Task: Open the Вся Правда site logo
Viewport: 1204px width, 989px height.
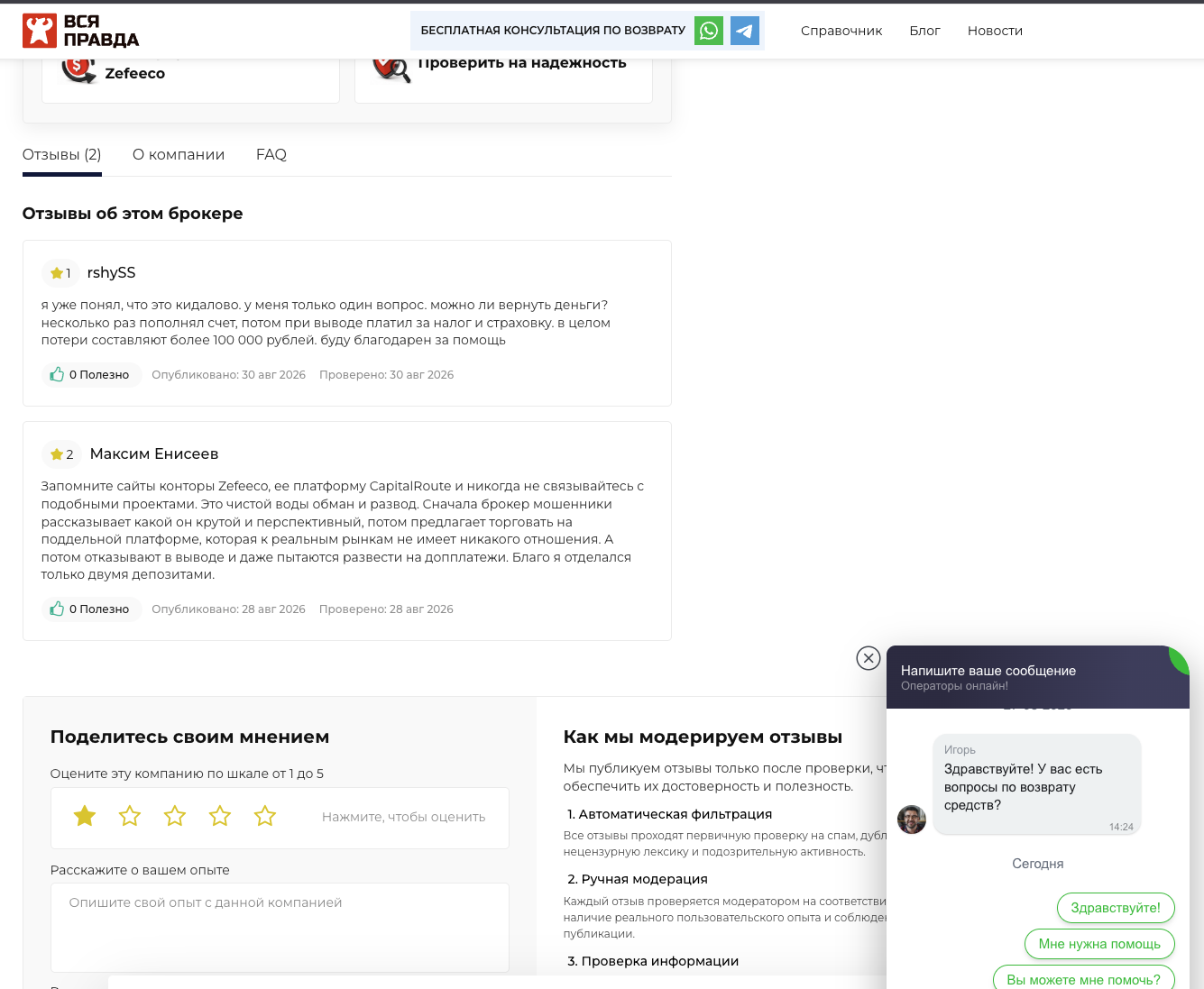Action: [81, 31]
